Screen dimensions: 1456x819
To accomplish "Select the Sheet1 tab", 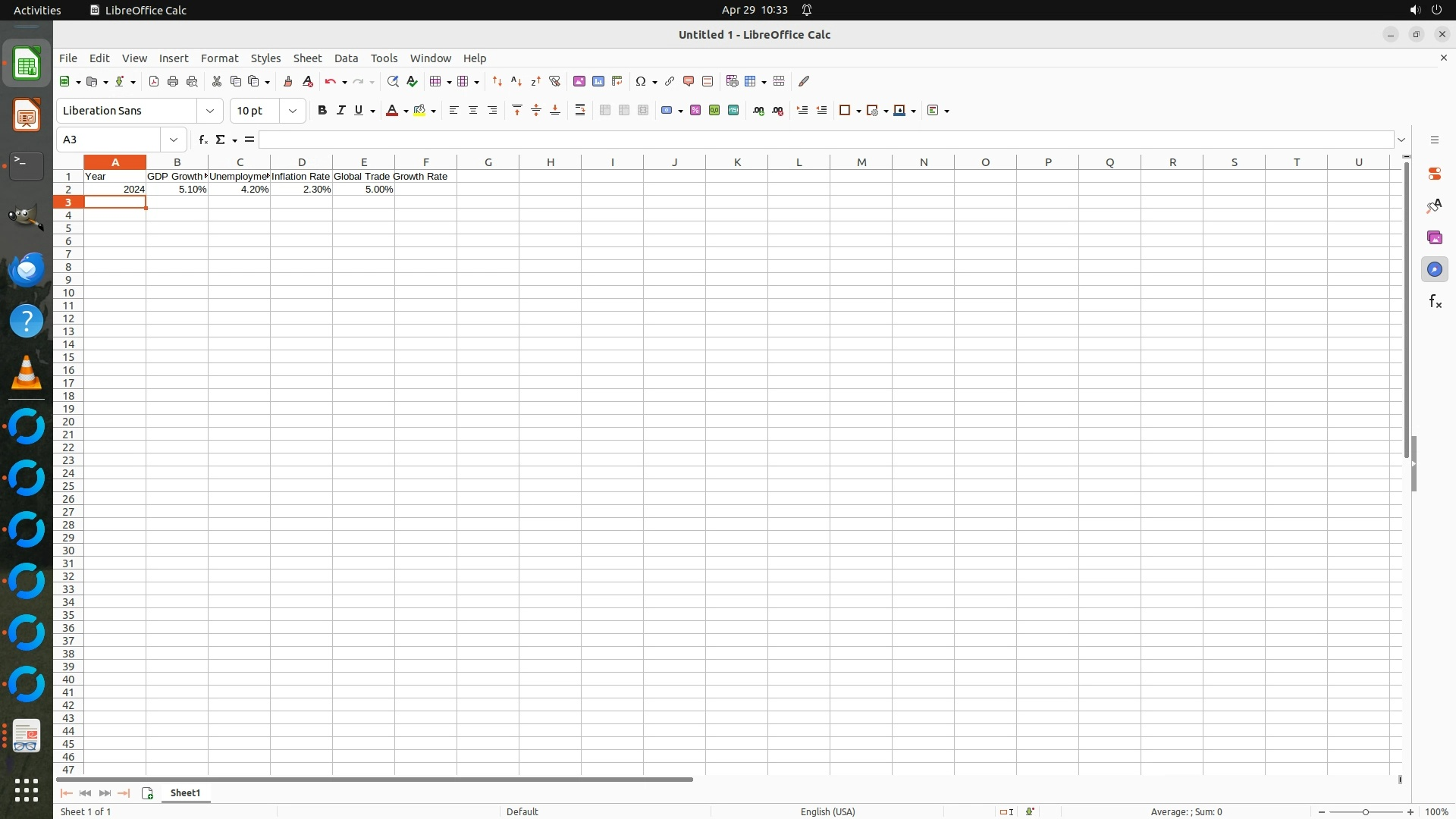I will click(185, 793).
